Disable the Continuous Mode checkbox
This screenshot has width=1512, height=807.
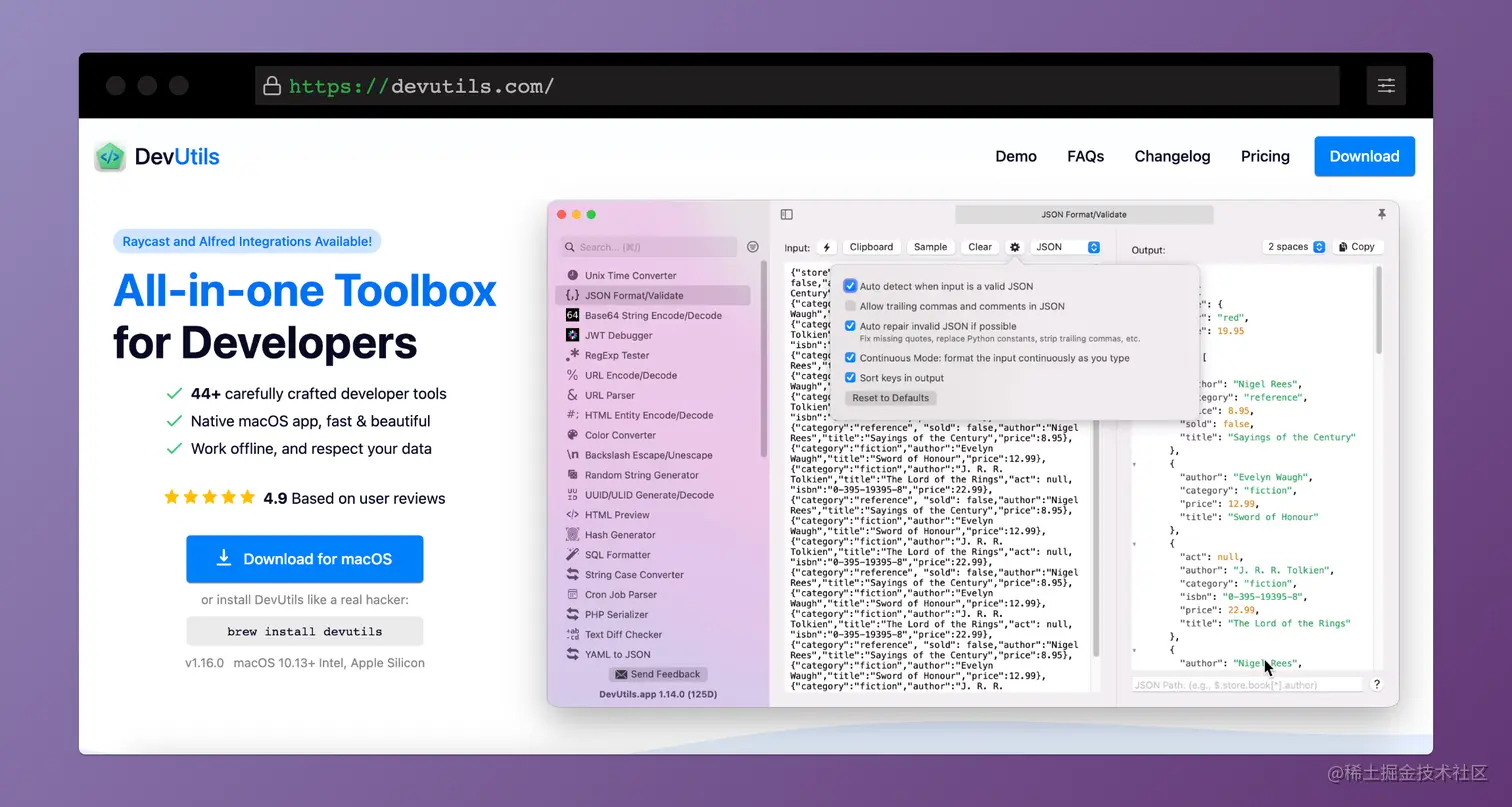(x=850, y=358)
